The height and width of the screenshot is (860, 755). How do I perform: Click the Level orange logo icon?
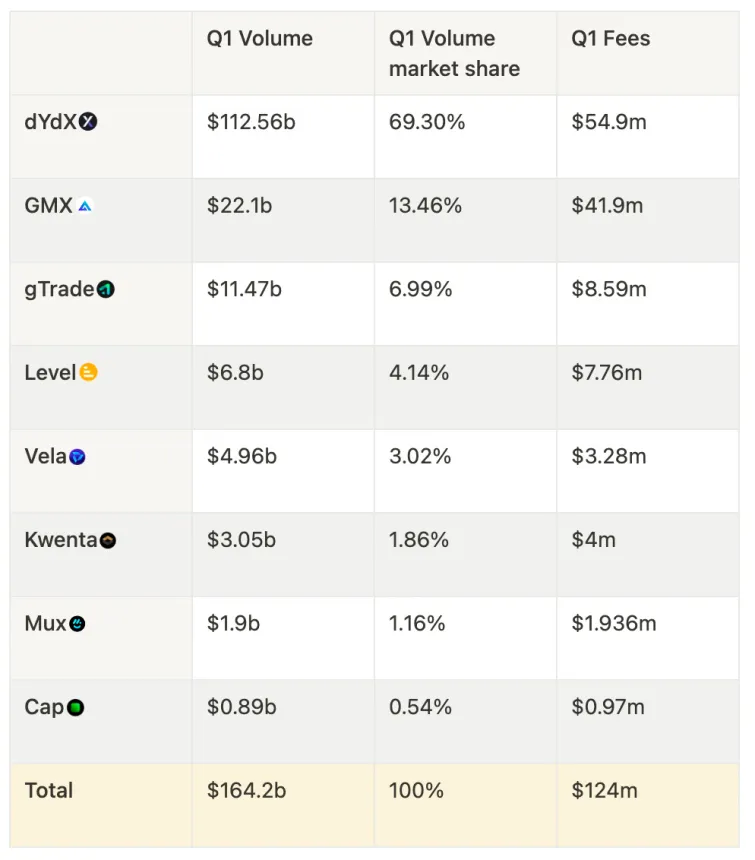click(x=88, y=373)
